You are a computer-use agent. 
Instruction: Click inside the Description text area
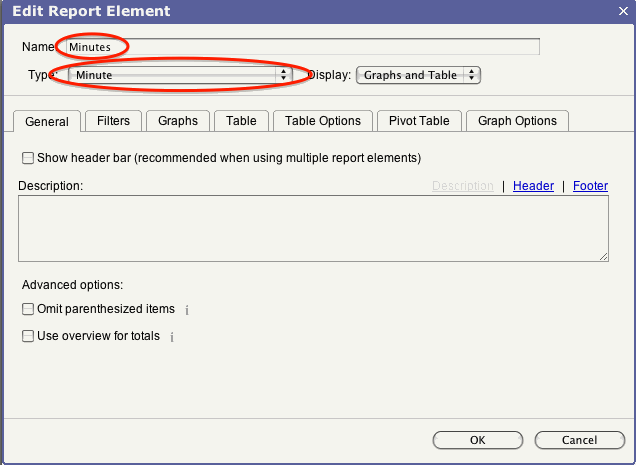coord(313,229)
